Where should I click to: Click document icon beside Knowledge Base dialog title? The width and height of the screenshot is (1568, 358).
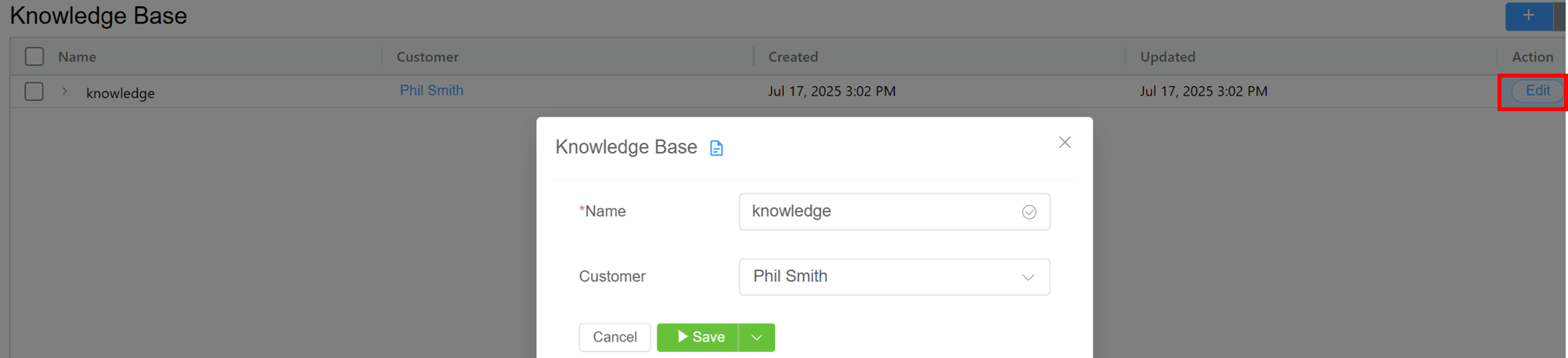click(x=716, y=148)
